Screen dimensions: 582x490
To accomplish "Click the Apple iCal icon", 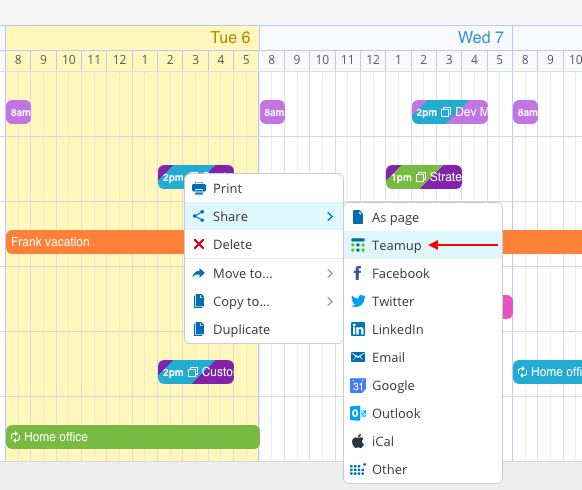I will [358, 441].
